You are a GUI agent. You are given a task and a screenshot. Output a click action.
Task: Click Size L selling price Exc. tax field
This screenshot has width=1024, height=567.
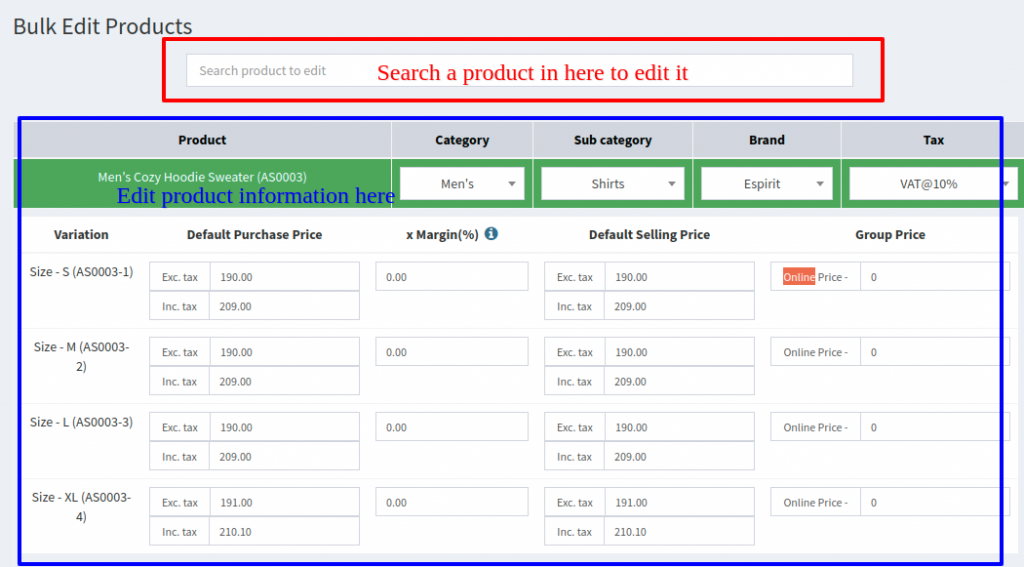tap(678, 427)
